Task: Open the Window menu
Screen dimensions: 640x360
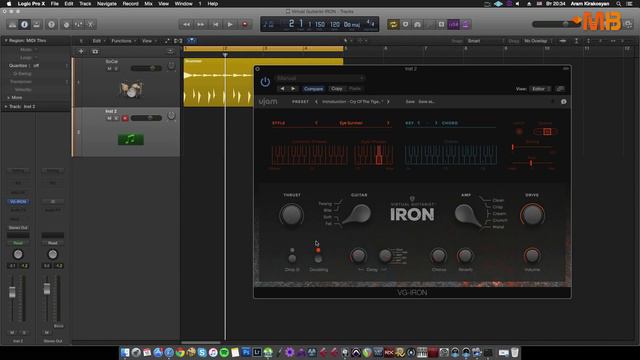Action: [184, 4]
